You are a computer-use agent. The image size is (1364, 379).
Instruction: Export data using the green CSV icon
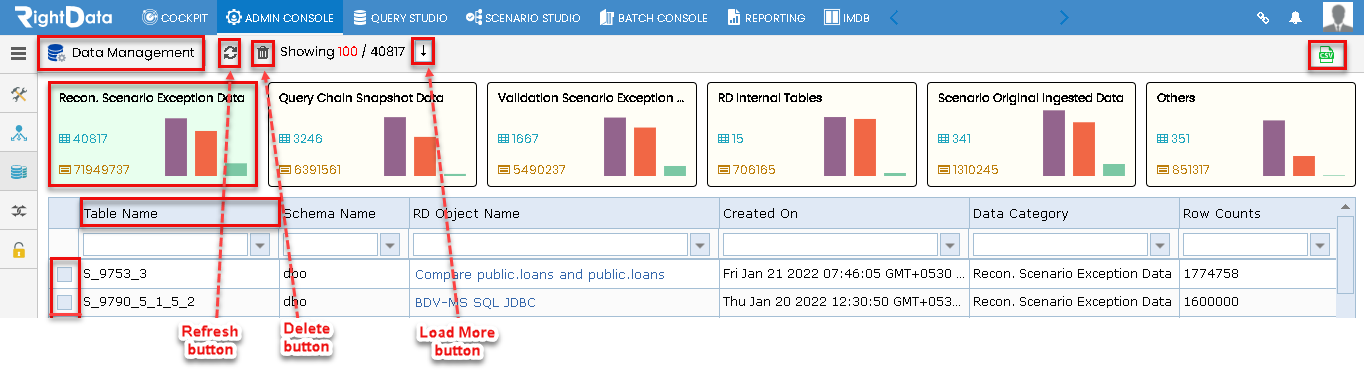pyautogui.click(x=1326, y=55)
